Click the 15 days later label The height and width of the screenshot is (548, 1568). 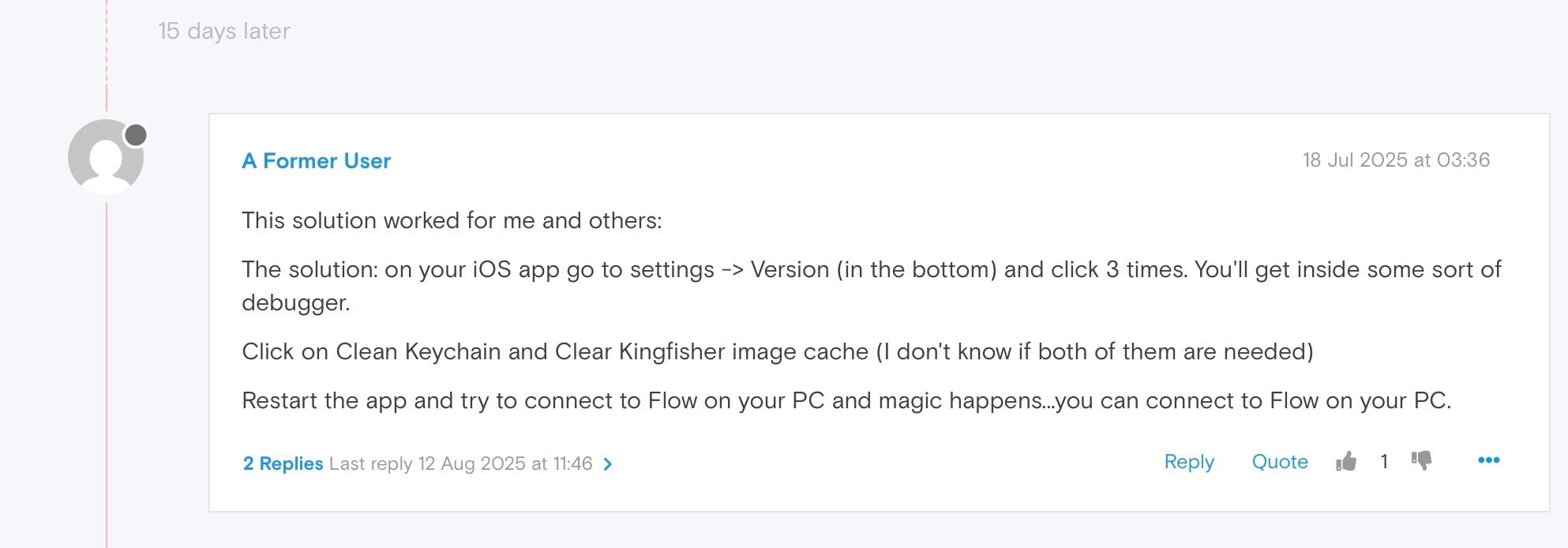tap(224, 31)
